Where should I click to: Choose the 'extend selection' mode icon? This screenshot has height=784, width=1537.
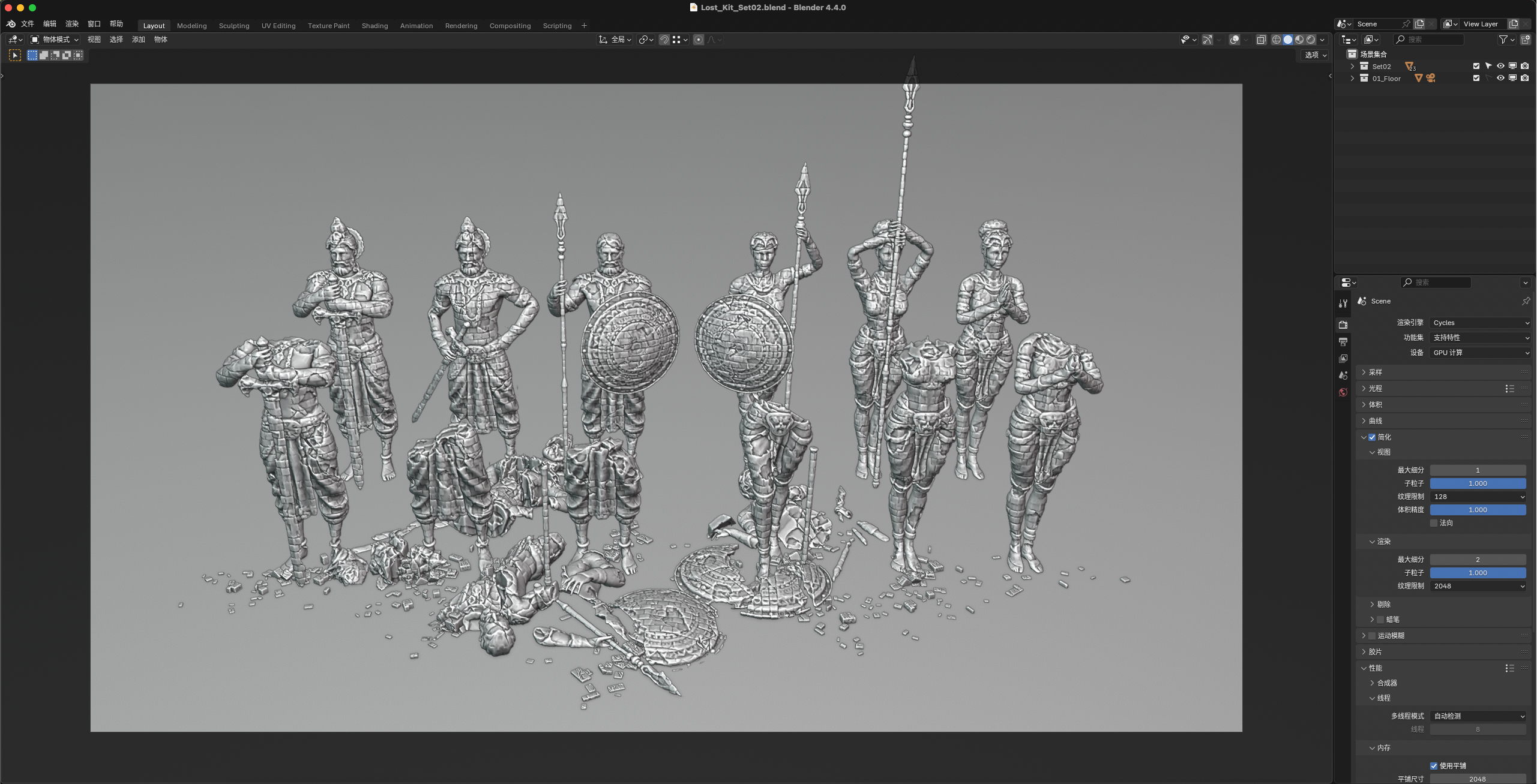tap(44, 55)
